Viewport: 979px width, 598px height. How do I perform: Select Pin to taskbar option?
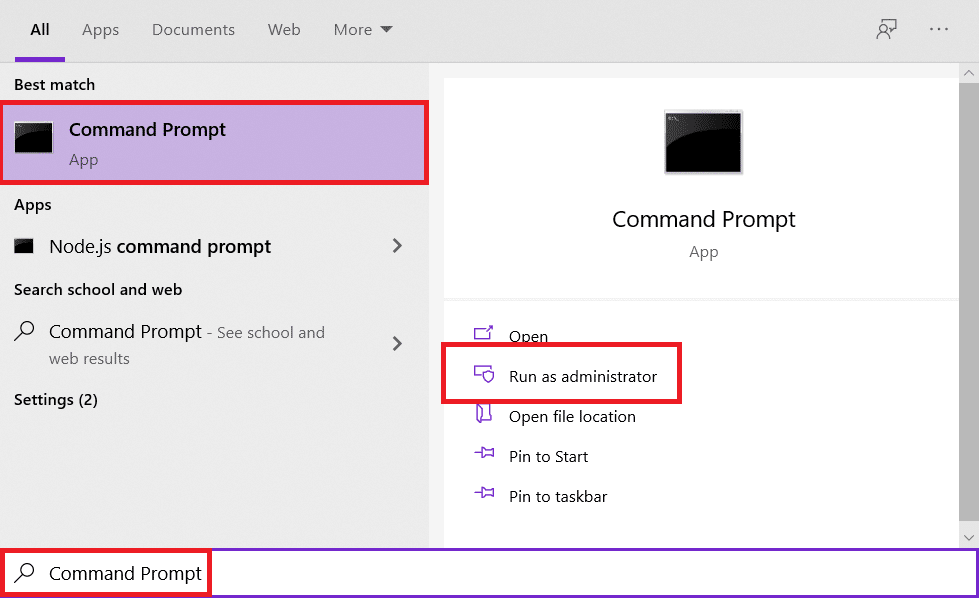558,497
